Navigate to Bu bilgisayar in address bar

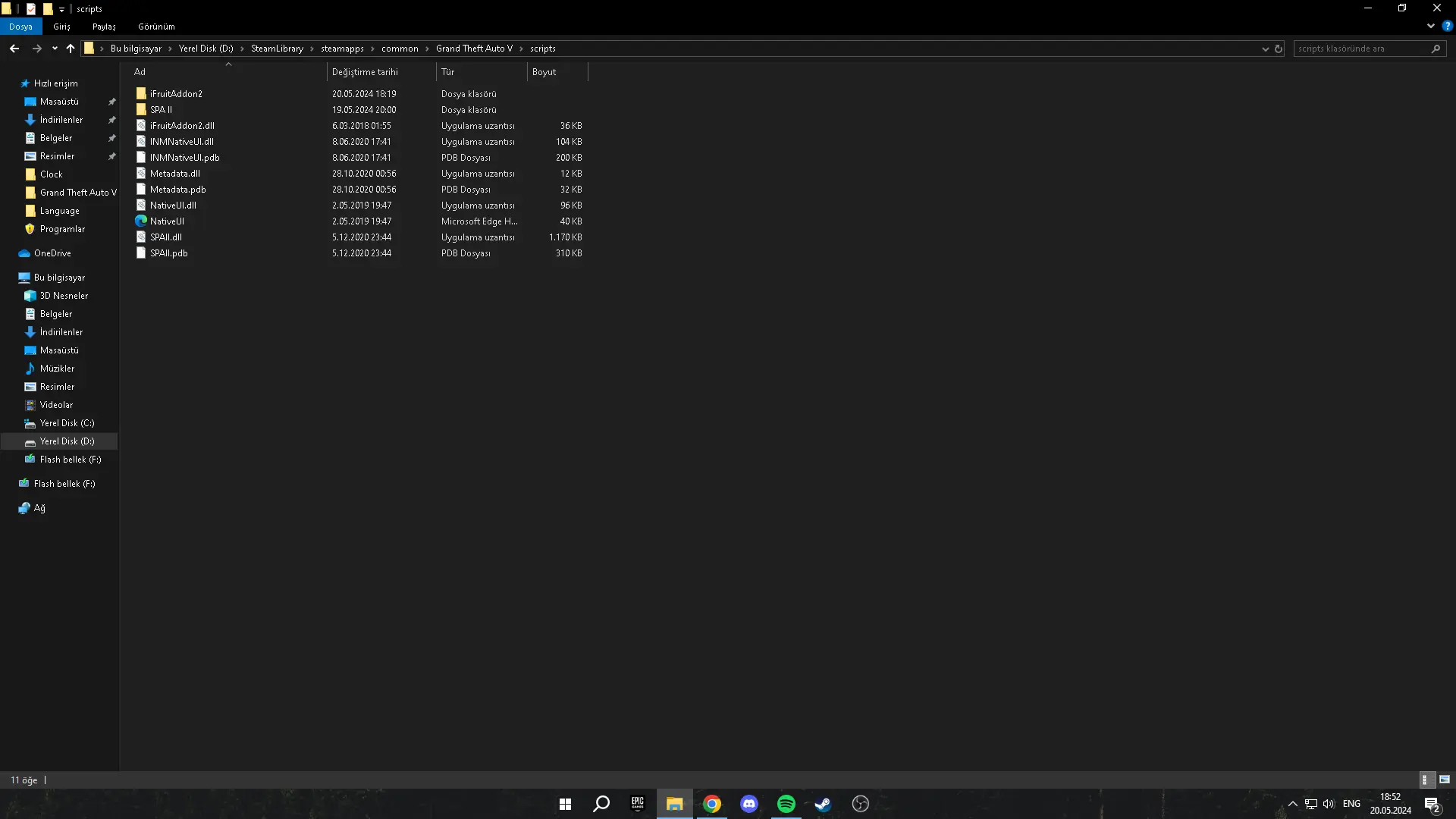pyautogui.click(x=136, y=49)
